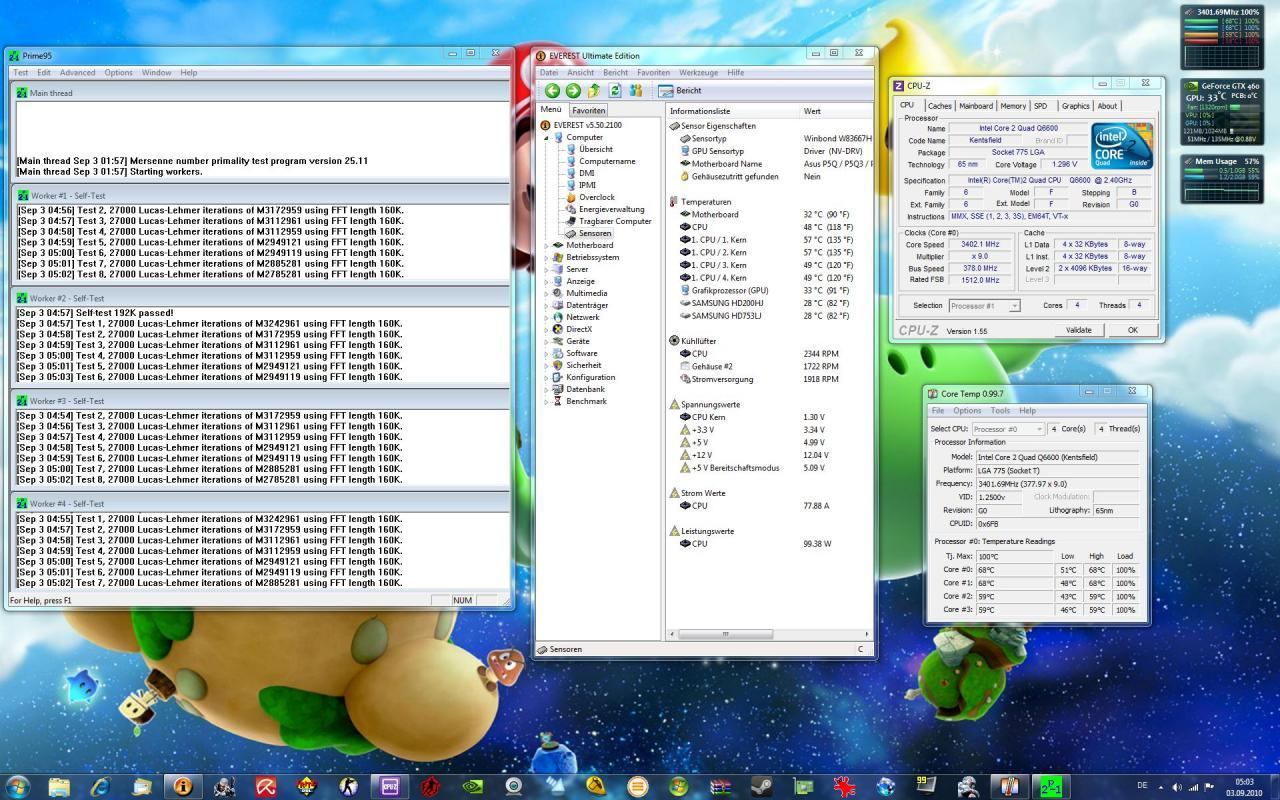
Task: Select the 'Stromversorgung' fan row
Action: click(770, 379)
